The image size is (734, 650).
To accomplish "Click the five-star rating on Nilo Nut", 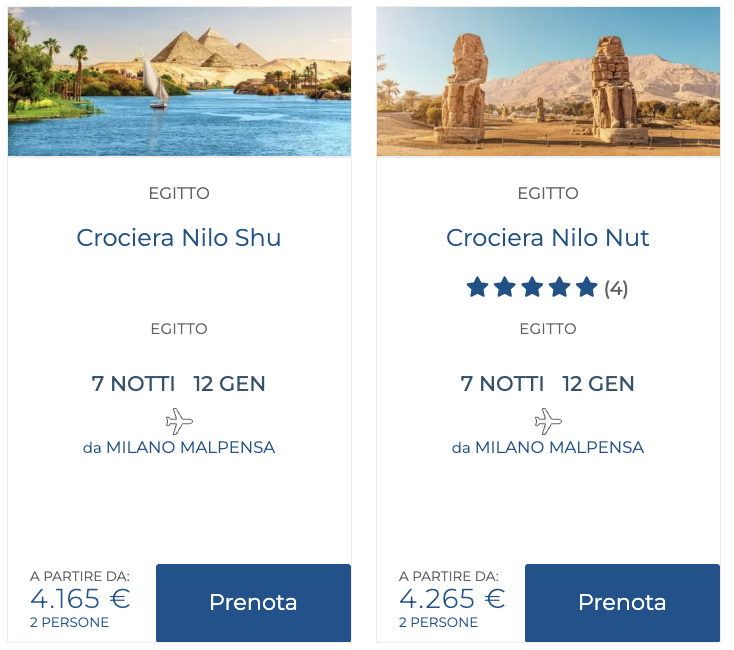I will [x=532, y=289].
